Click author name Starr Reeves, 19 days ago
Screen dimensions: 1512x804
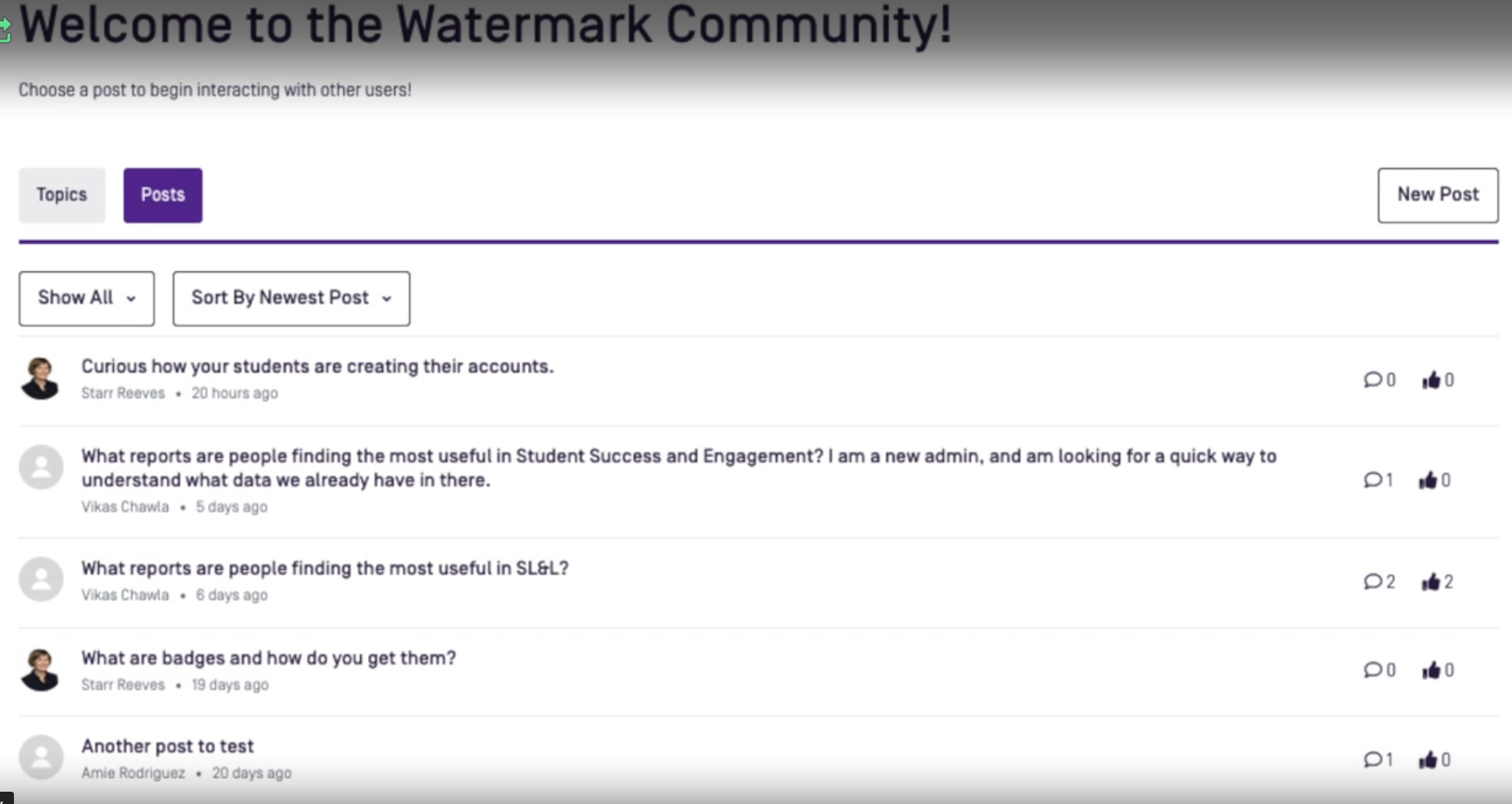[x=123, y=684]
